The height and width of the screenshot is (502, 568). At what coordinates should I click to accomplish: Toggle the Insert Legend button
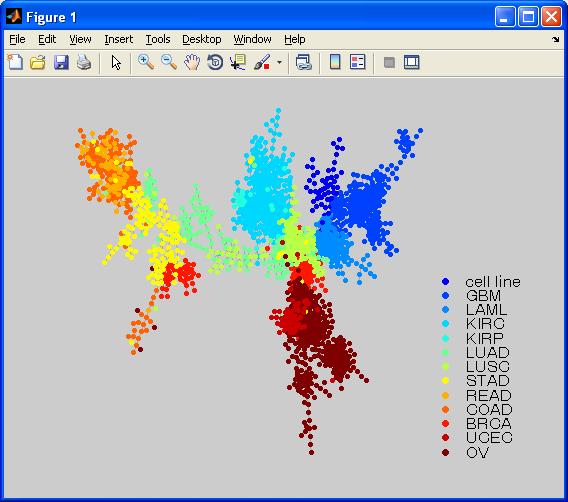point(358,62)
